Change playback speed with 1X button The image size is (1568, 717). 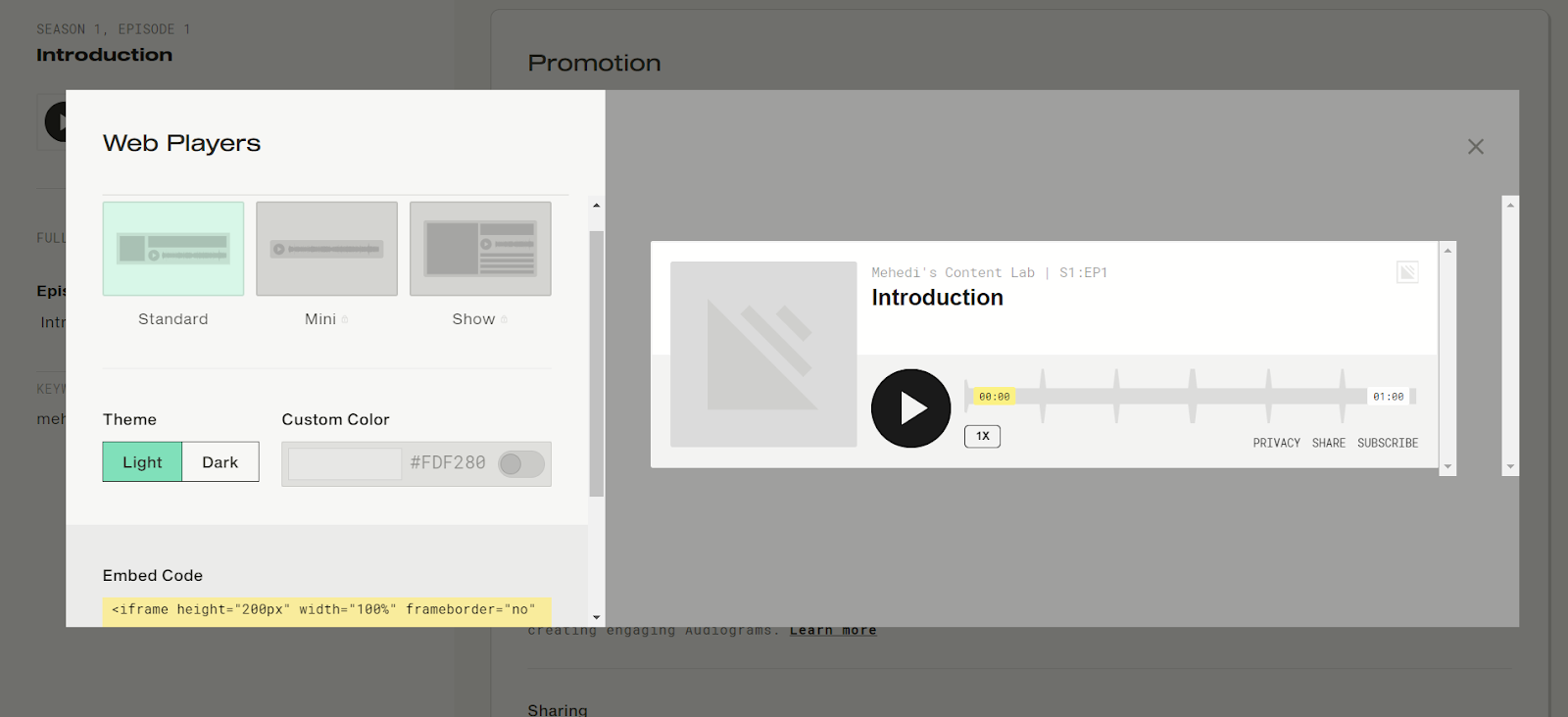click(982, 436)
